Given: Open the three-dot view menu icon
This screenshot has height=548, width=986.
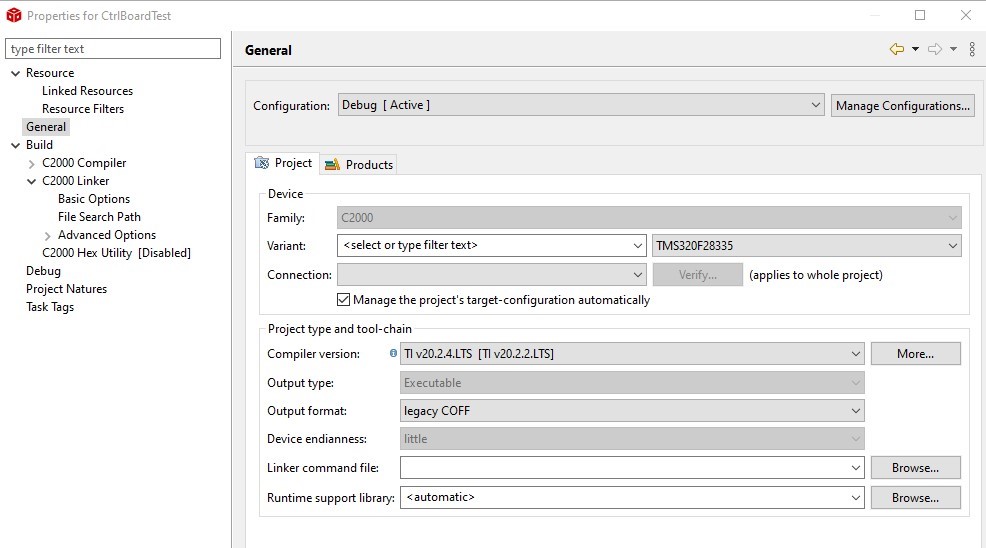Looking at the screenshot, I should click(972, 49).
